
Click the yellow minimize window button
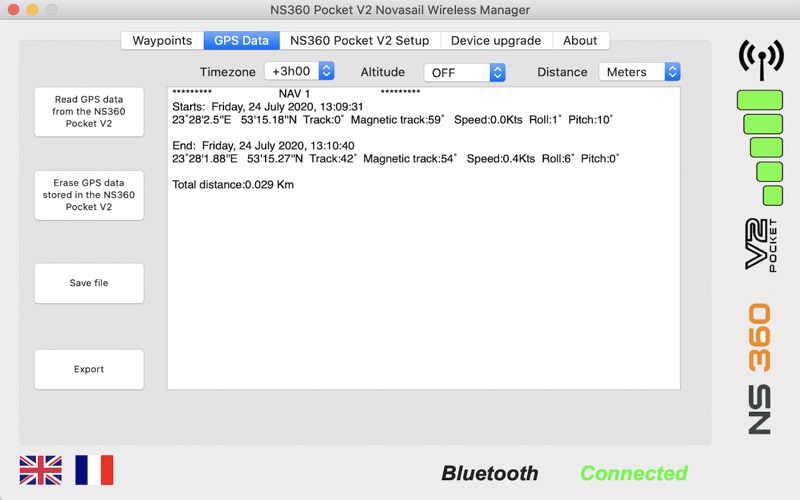[33, 10]
